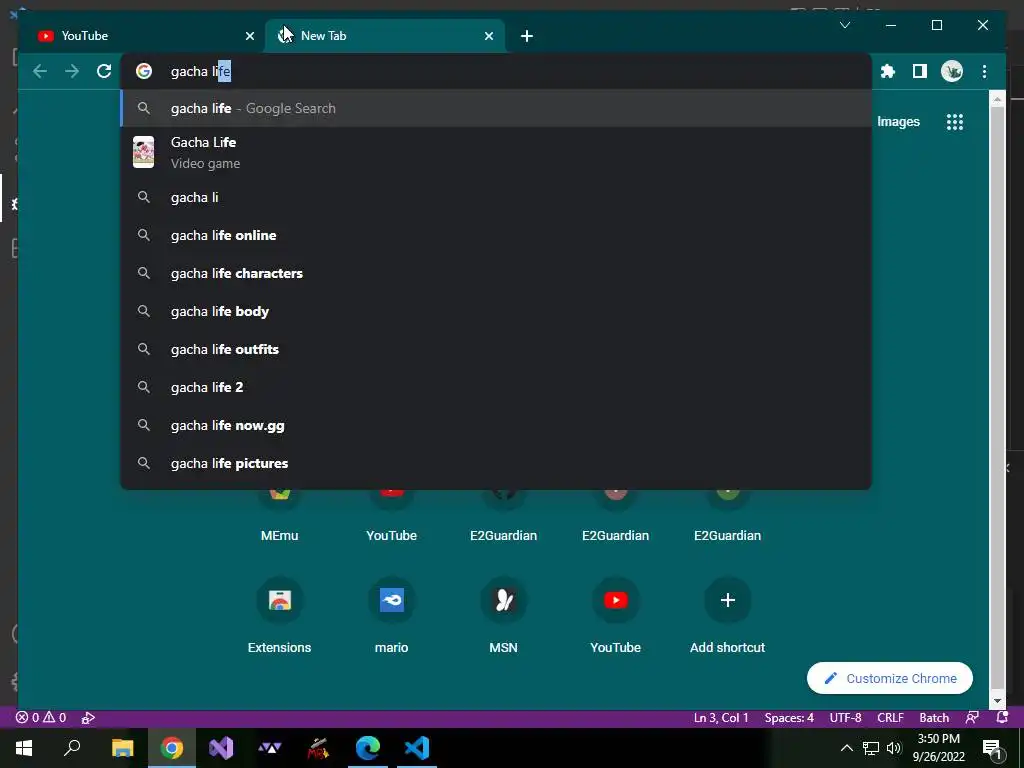Open the Extensions puzzle icon
The image size is (1024, 768).
tap(888, 71)
